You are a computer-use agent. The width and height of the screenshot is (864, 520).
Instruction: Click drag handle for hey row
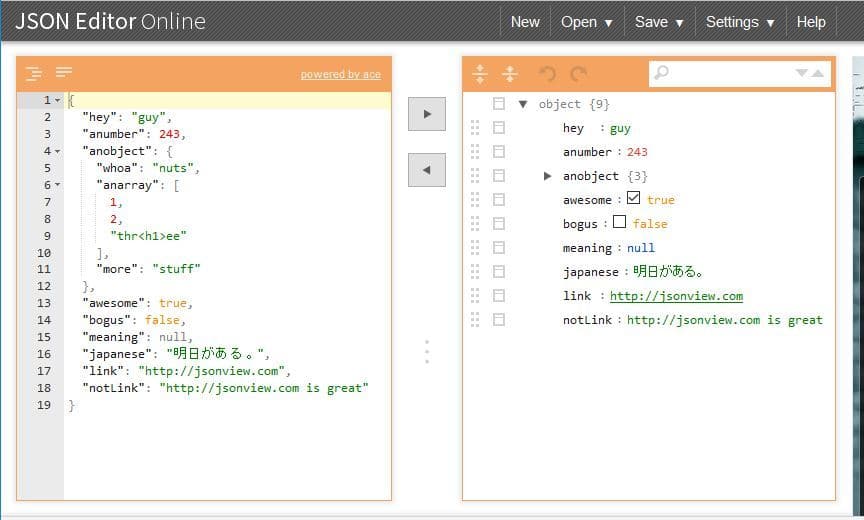click(x=475, y=128)
